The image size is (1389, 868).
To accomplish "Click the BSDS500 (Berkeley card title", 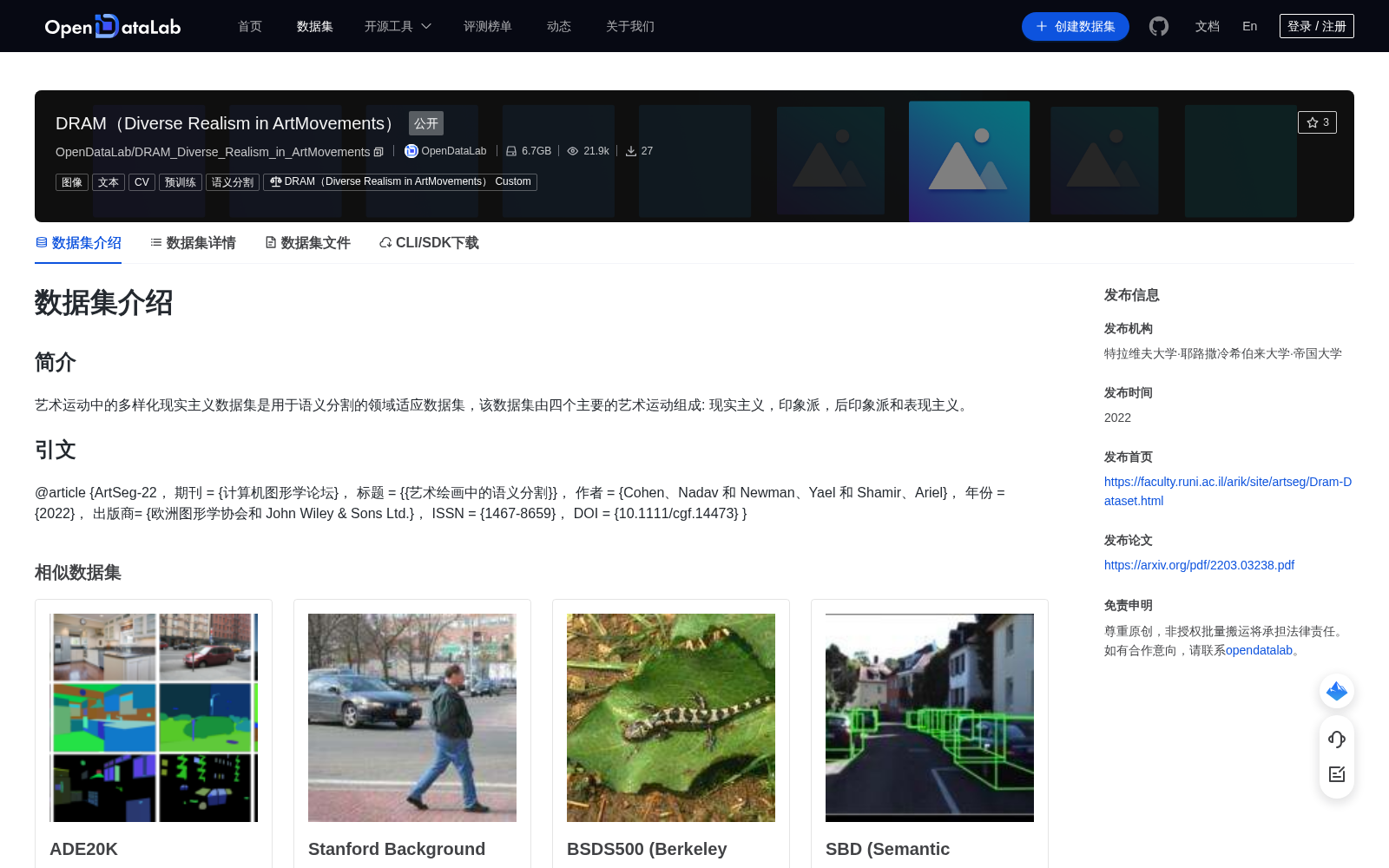I will click(647, 849).
